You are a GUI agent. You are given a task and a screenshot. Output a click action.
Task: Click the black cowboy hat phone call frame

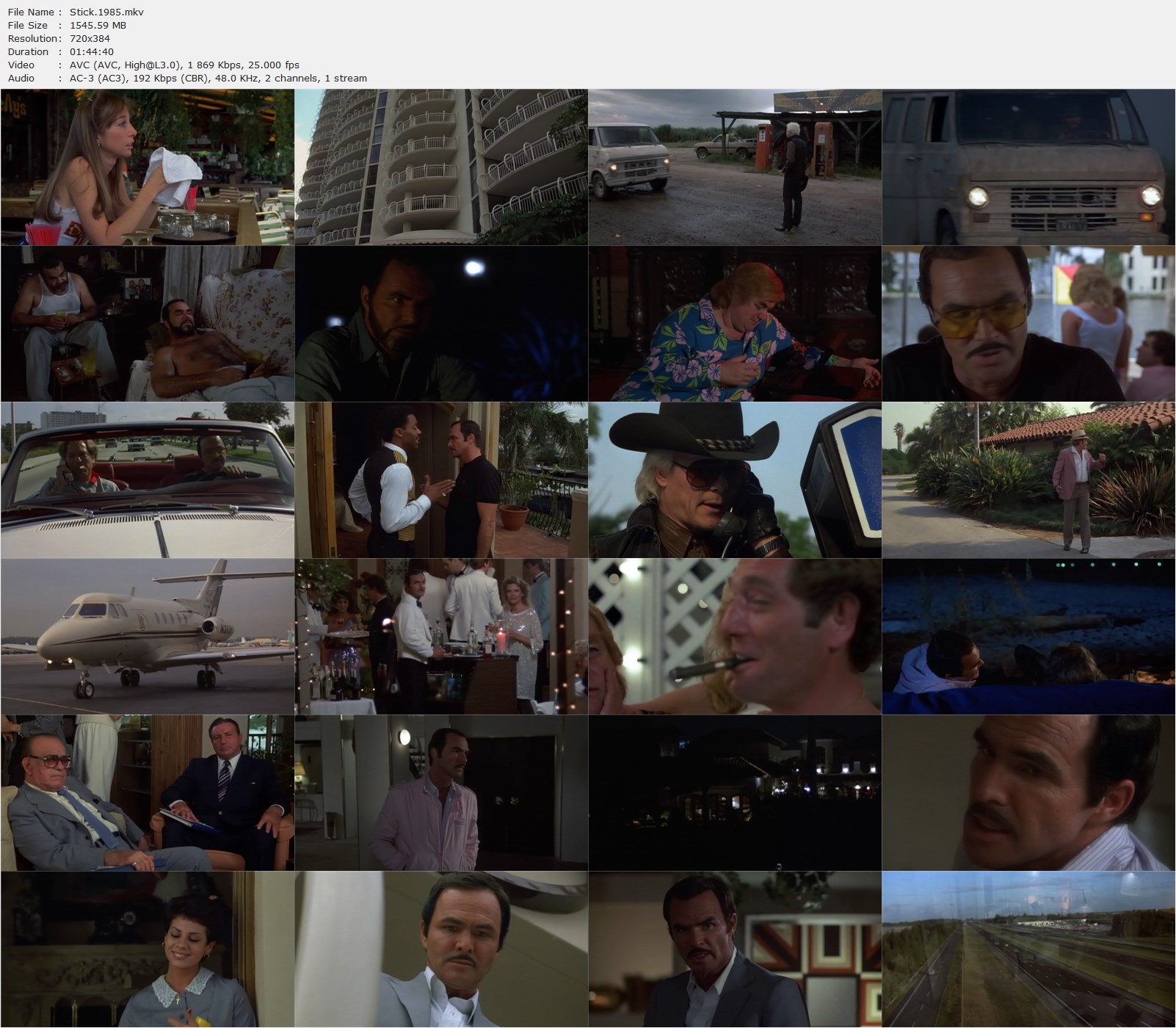[734, 480]
